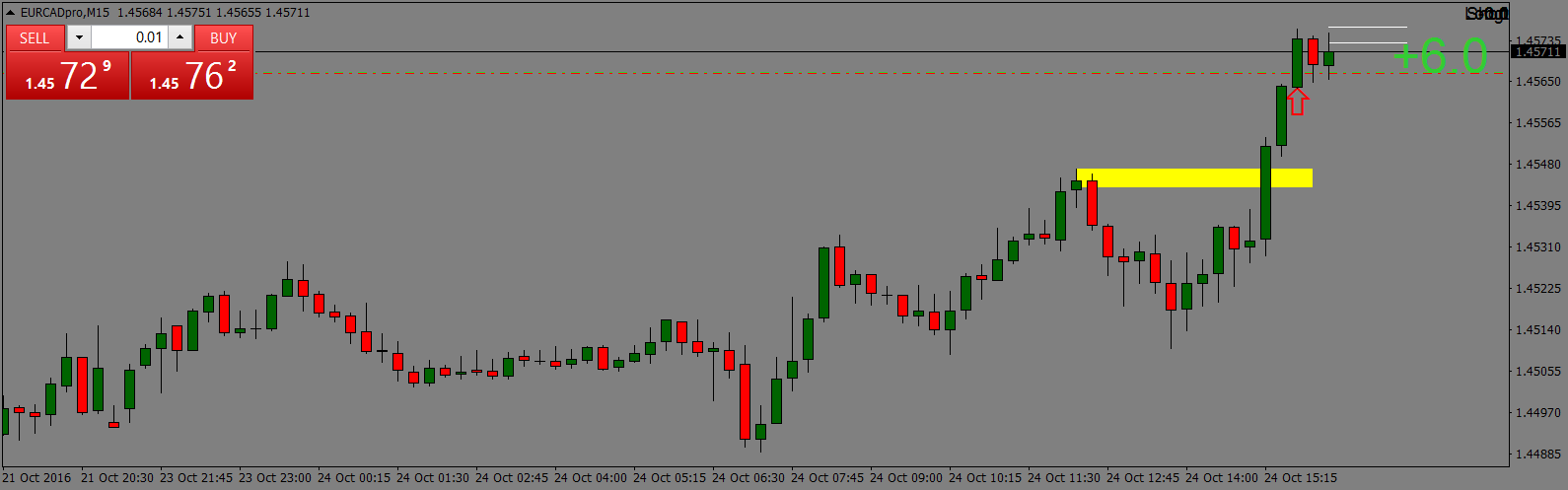Click the 1.45055 price scale label
The height and width of the screenshot is (490, 1568).
1538,372
